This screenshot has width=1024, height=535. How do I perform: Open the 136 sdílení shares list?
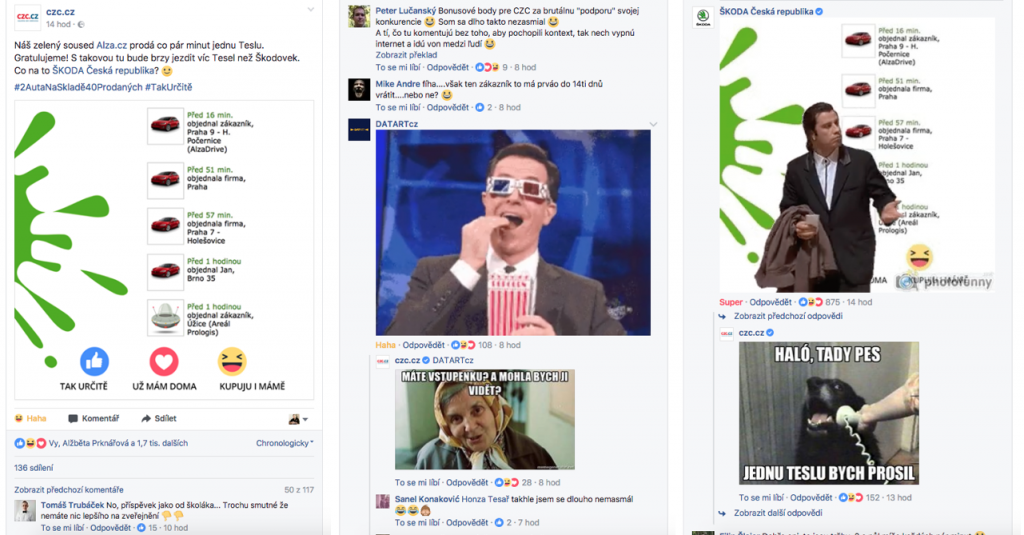34,468
